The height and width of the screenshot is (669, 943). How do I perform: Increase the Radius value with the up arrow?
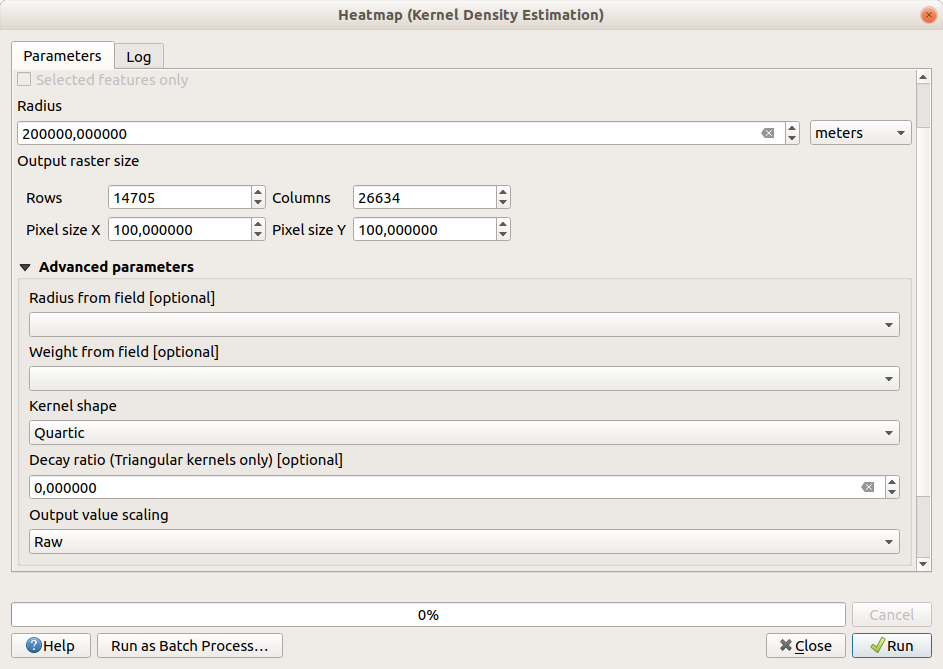(792, 128)
